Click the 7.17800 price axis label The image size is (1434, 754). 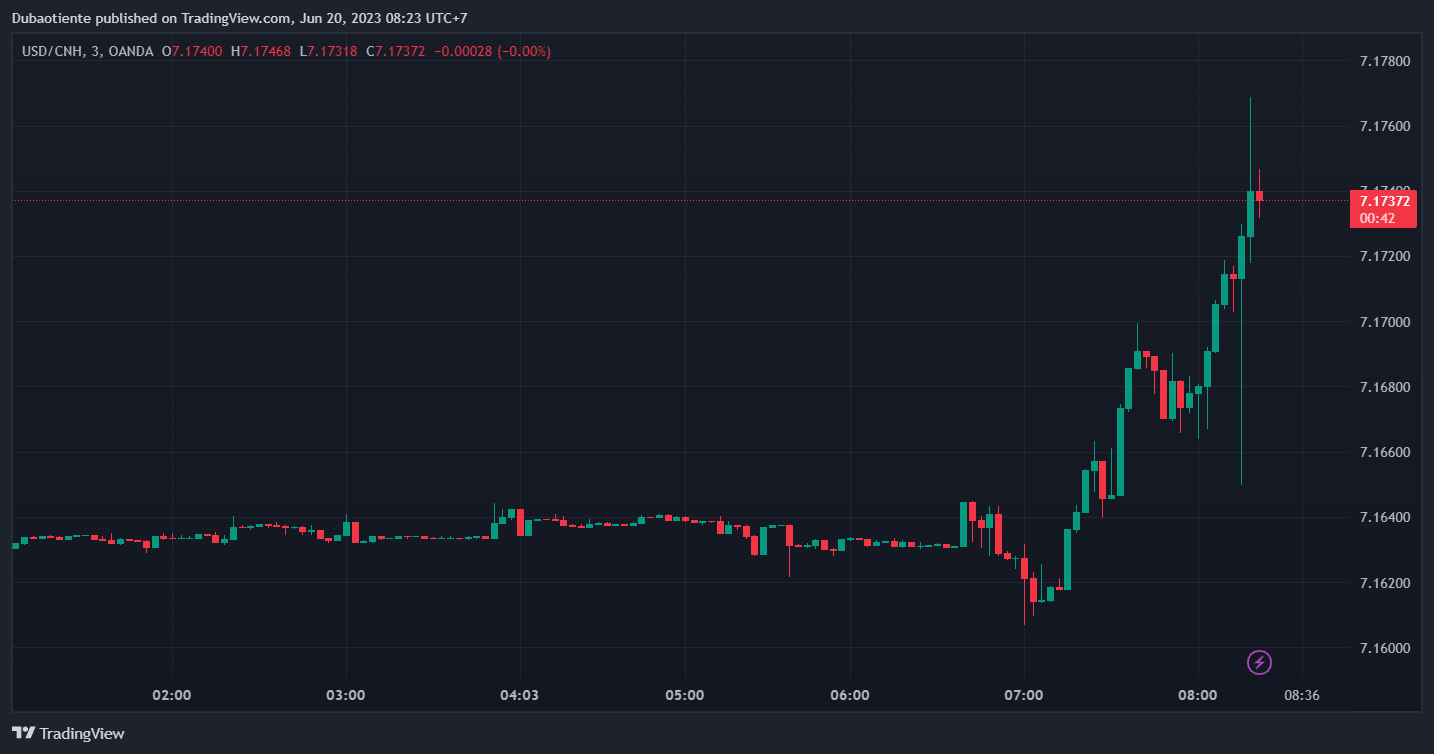[x=1384, y=62]
